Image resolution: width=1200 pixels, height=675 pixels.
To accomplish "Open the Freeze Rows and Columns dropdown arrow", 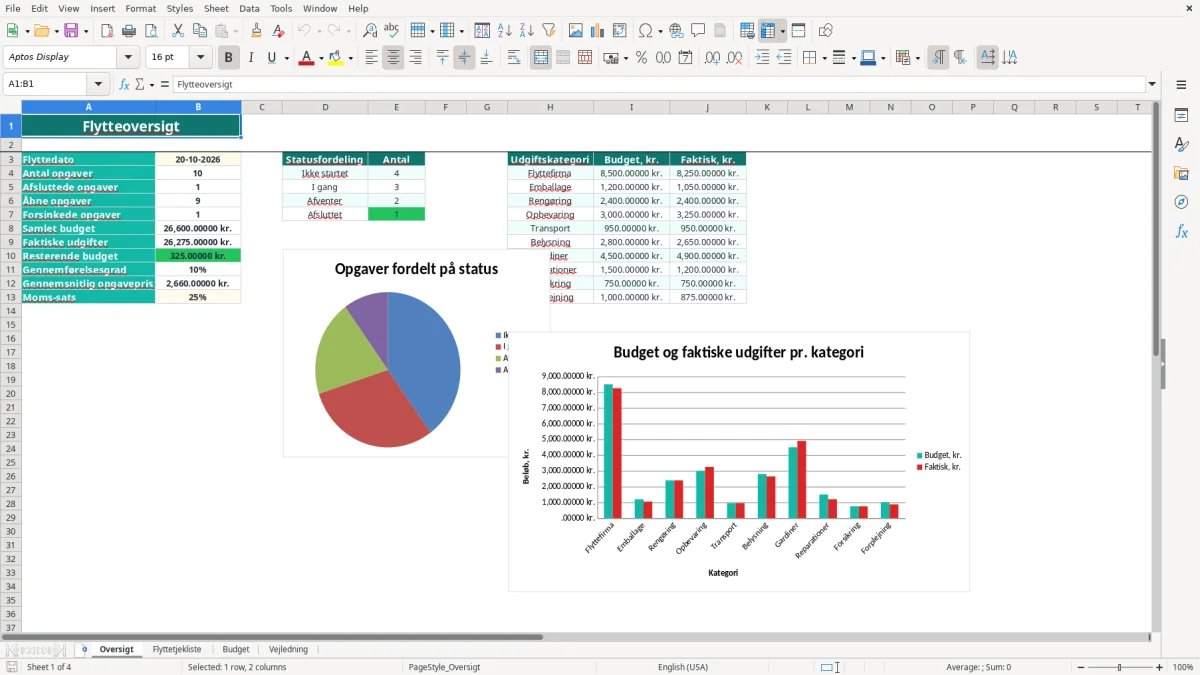I will [x=783, y=31].
